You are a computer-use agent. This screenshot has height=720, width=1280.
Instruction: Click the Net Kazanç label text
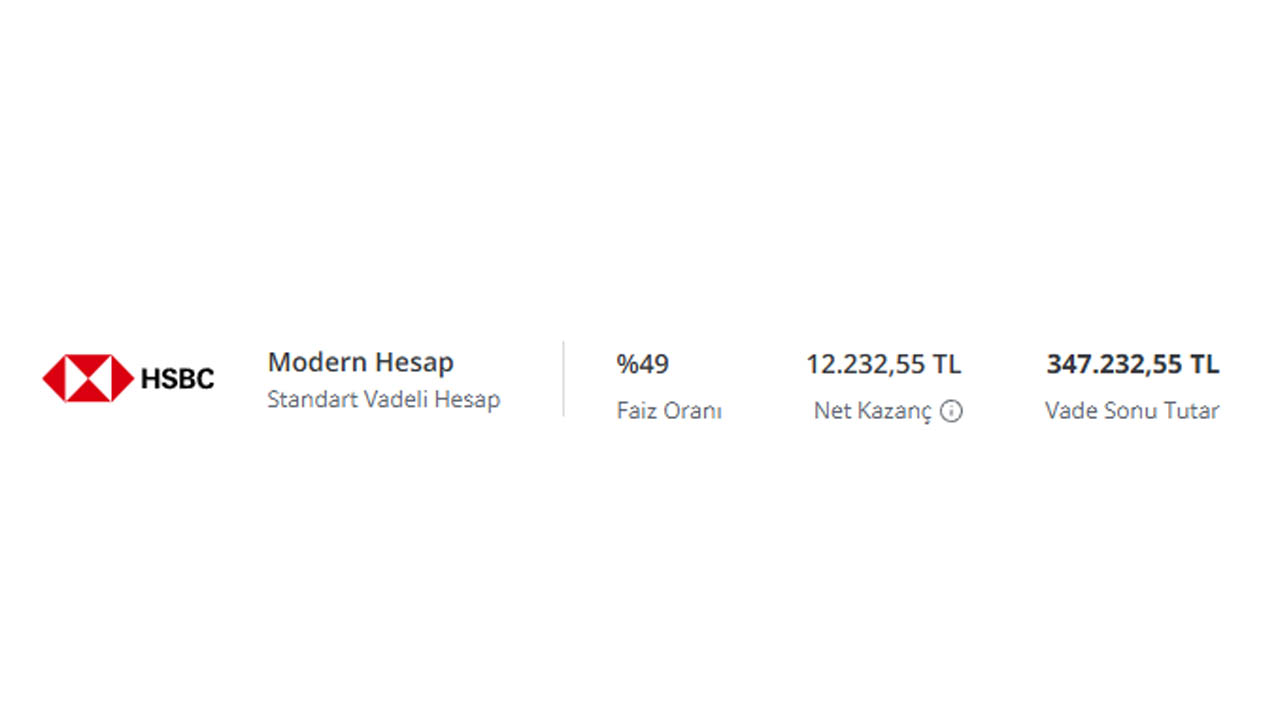873,411
